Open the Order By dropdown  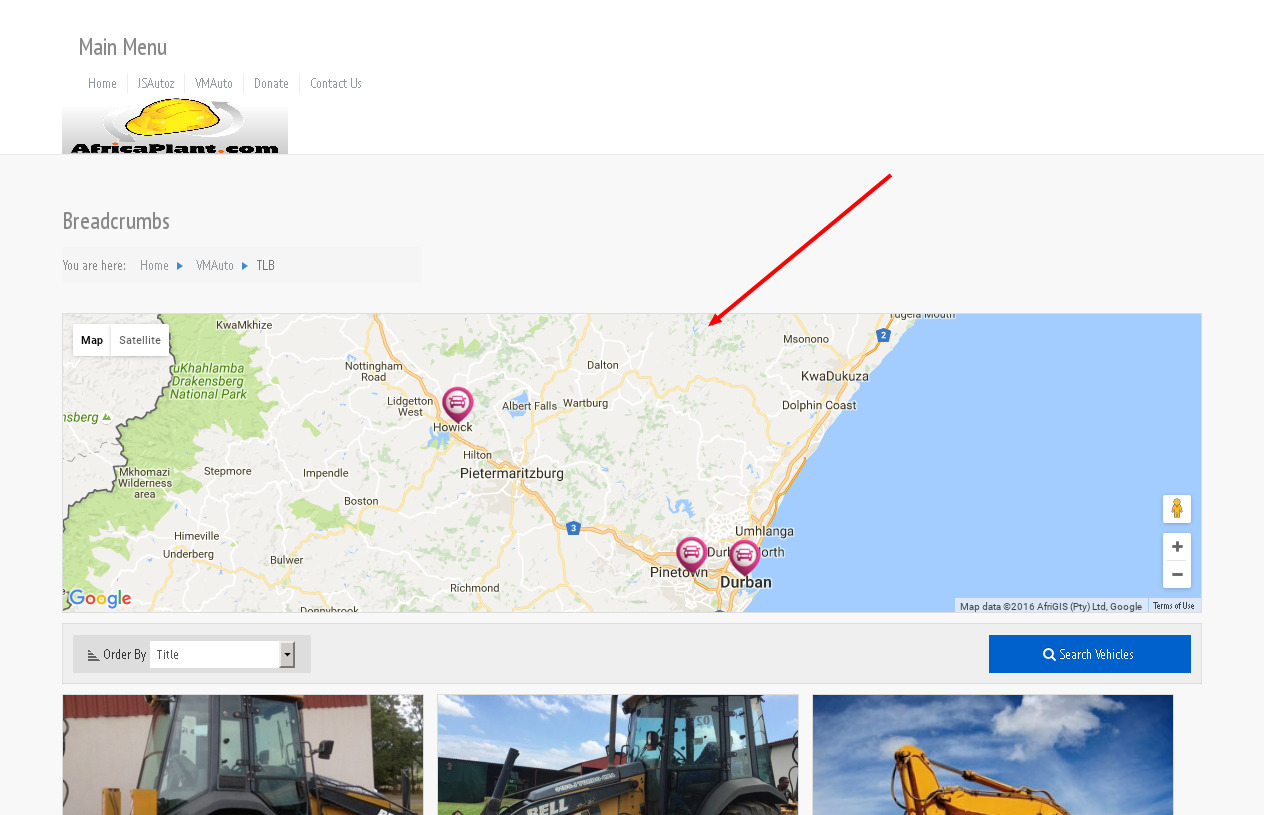222,654
